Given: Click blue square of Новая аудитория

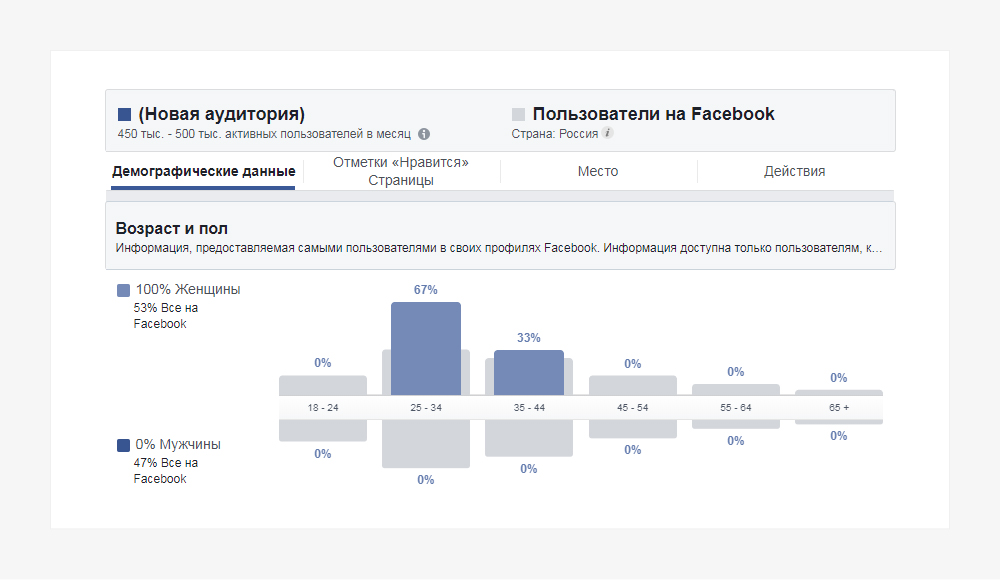Looking at the screenshot, I should (x=124, y=114).
